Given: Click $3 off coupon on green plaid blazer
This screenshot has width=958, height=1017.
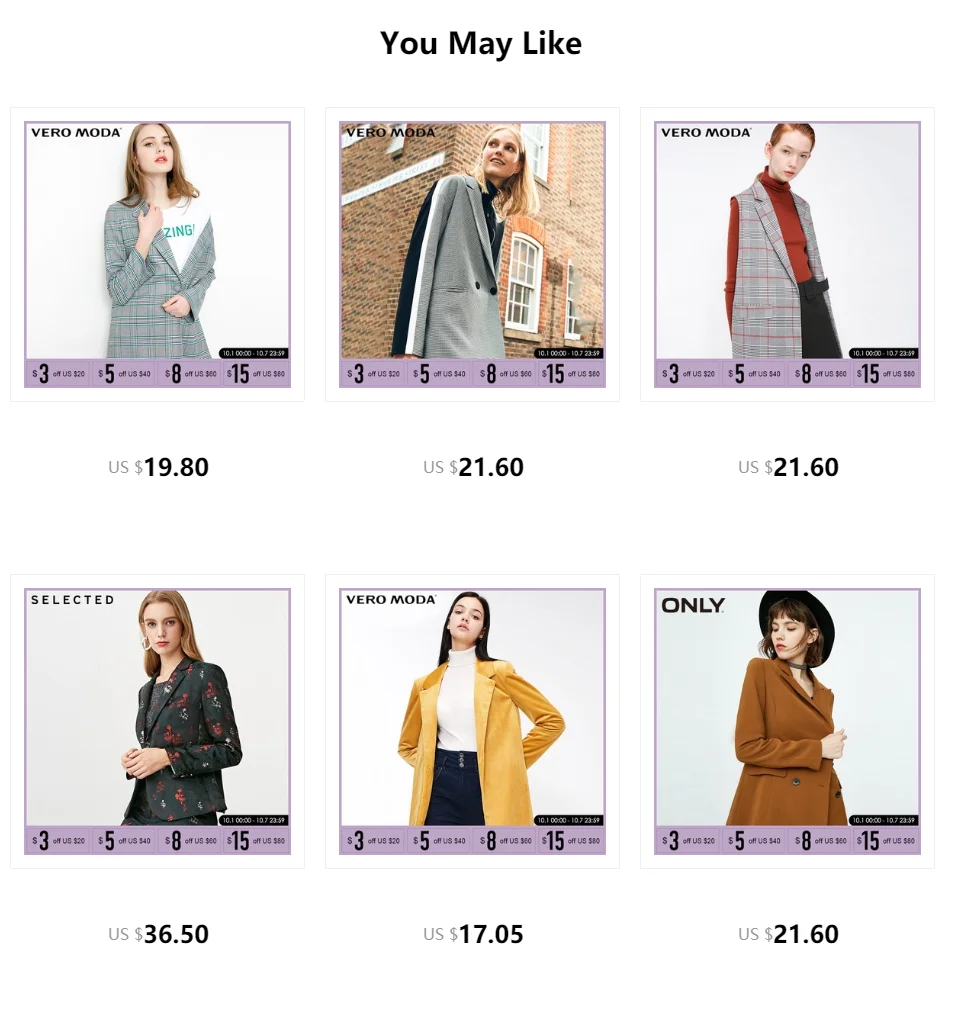Looking at the screenshot, I should pos(58,374).
